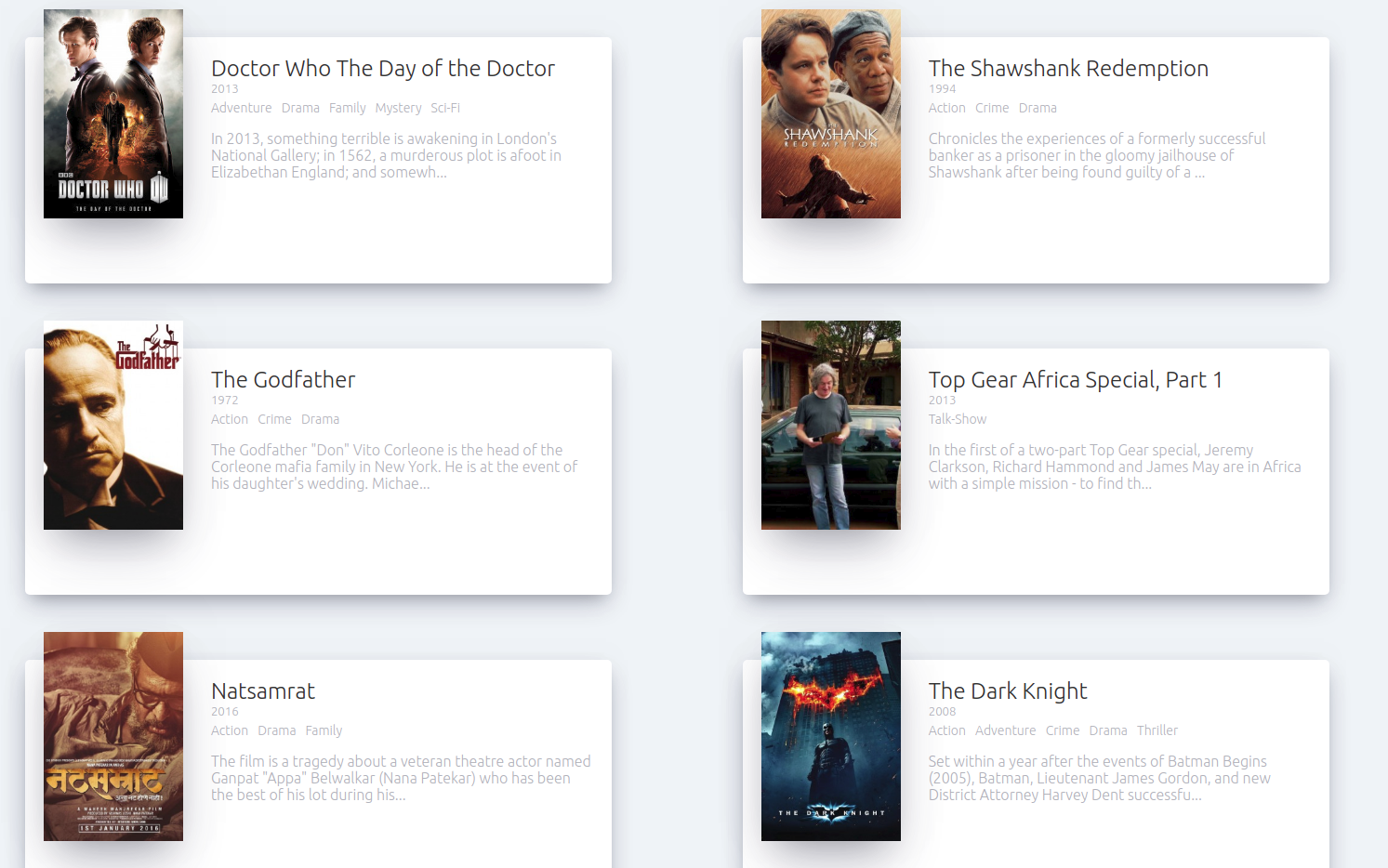The width and height of the screenshot is (1388, 868).
Task: Open the Top Gear Africa Special poster
Action: 831,425
